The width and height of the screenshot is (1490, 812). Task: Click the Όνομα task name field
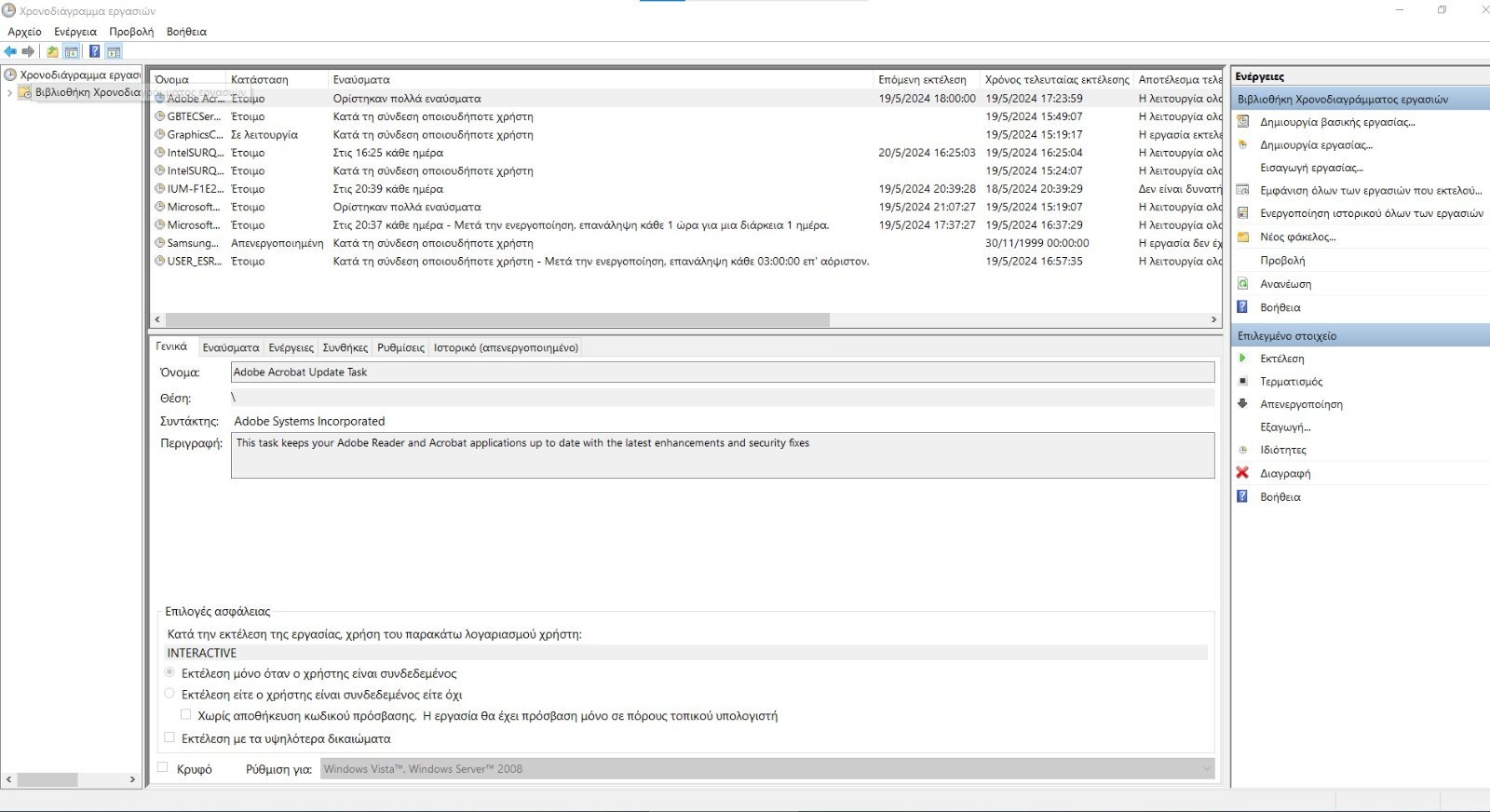[x=723, y=372]
